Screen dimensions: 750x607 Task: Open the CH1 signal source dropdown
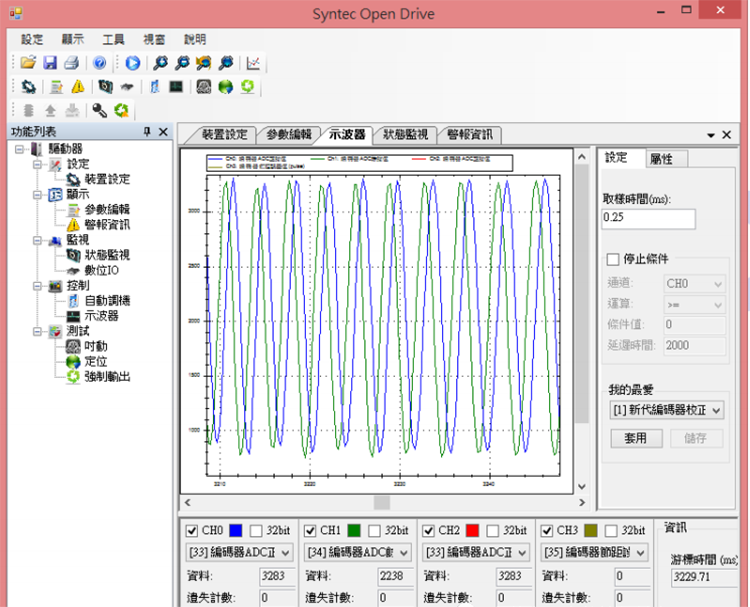point(357,552)
